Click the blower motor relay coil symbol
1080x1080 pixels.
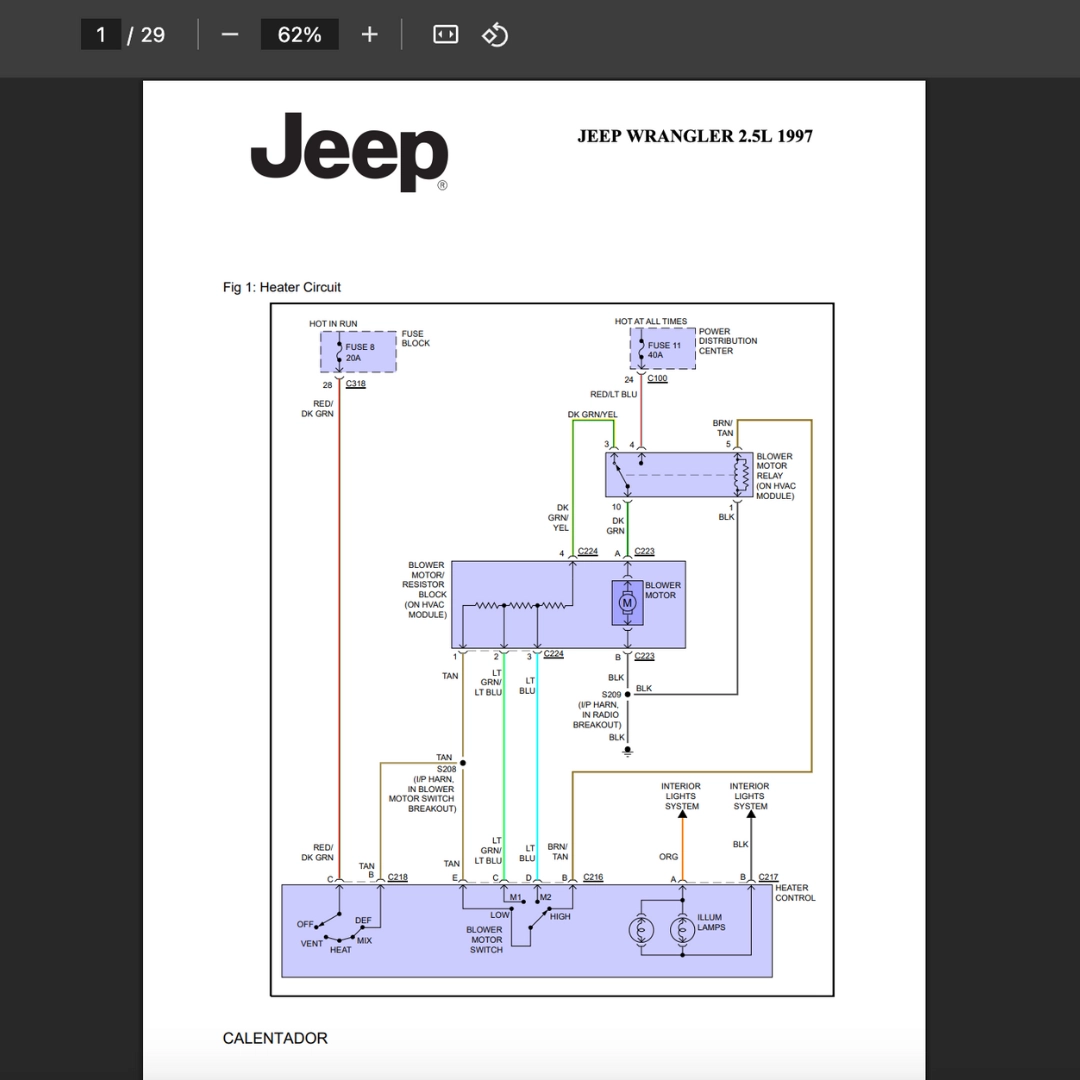pos(741,475)
